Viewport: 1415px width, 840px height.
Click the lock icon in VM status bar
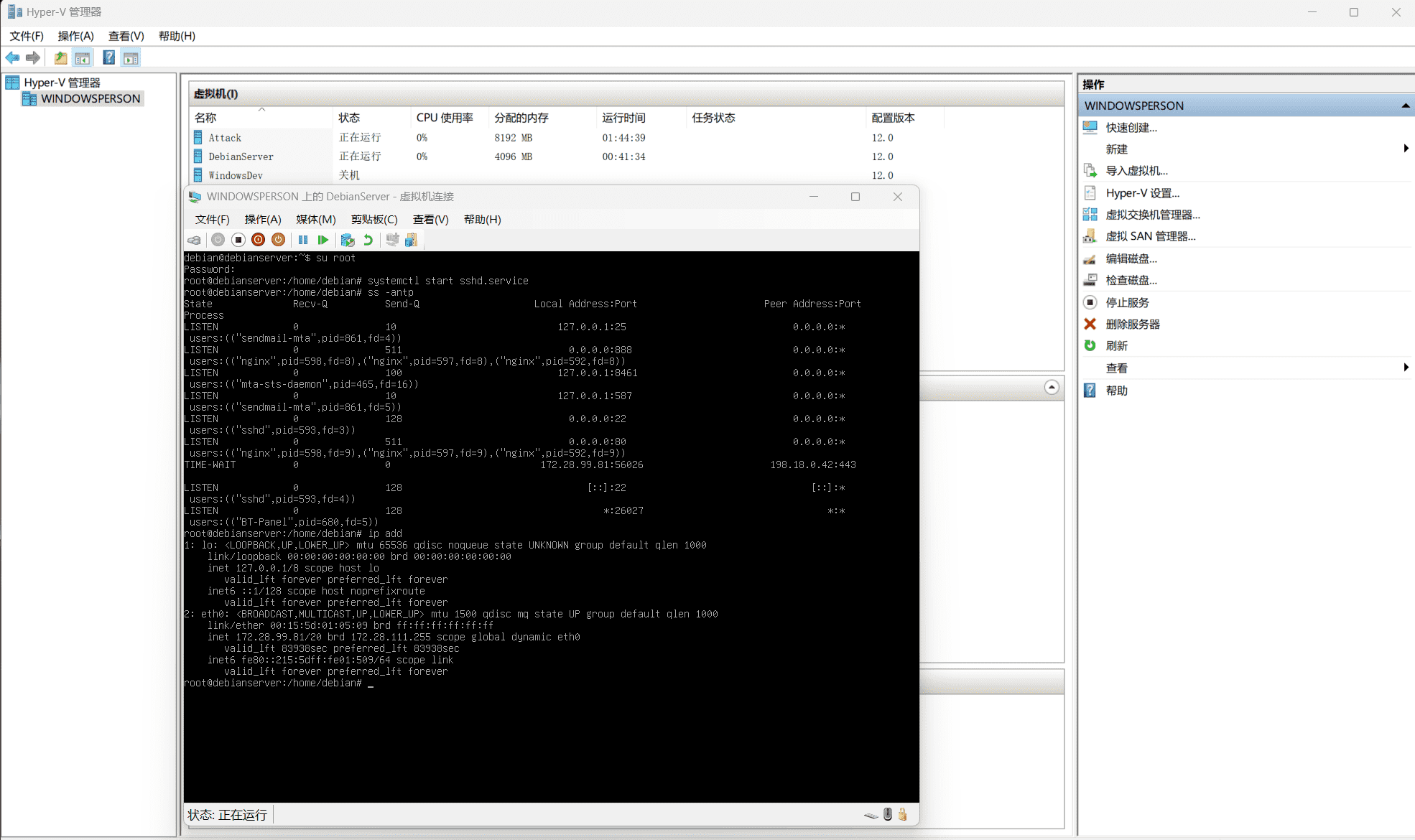903,814
